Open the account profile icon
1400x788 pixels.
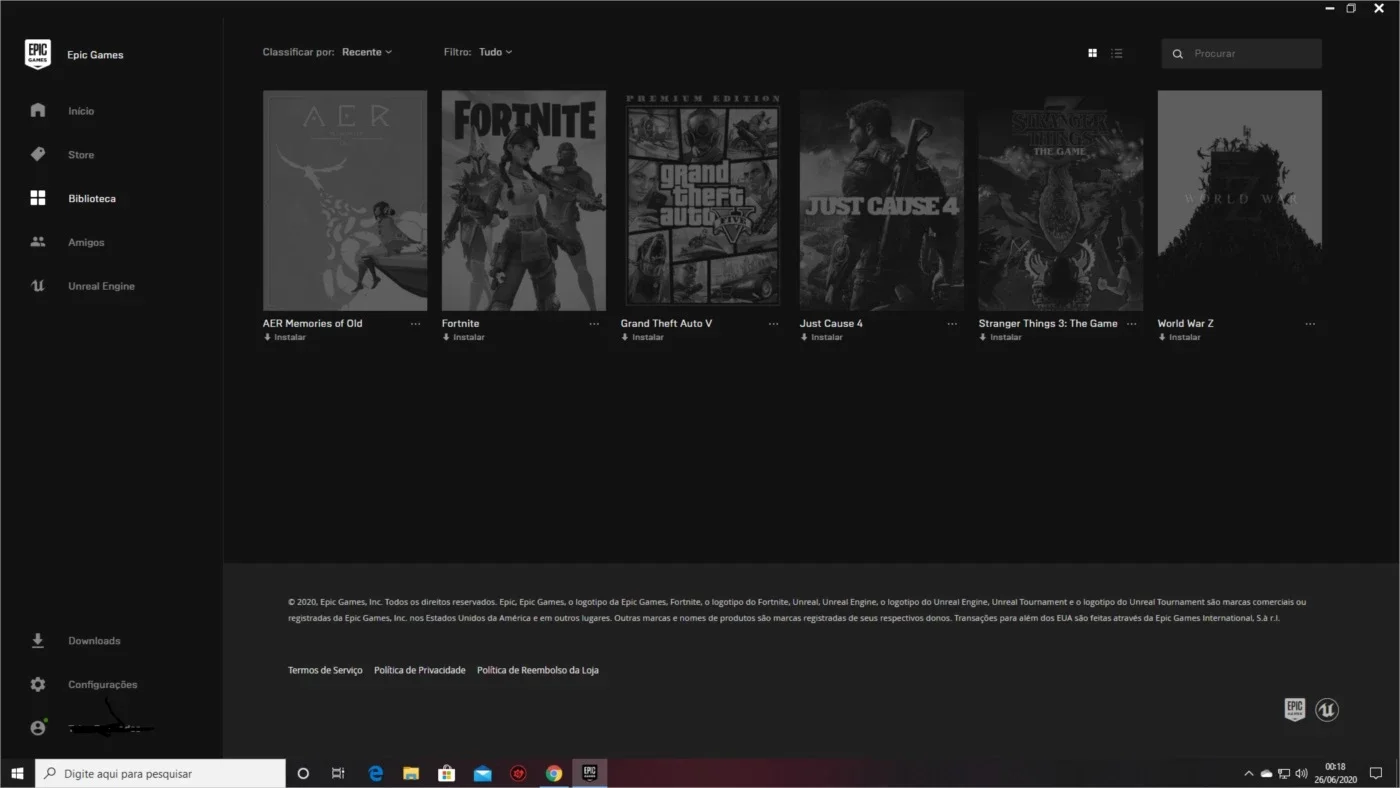tap(38, 728)
